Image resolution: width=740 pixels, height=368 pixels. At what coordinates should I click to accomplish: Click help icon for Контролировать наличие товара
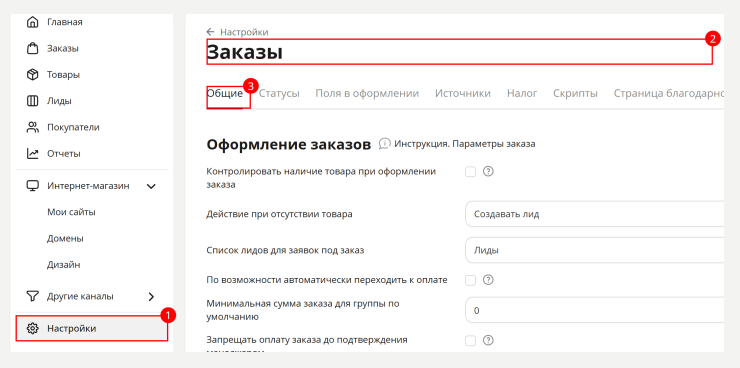click(x=488, y=172)
